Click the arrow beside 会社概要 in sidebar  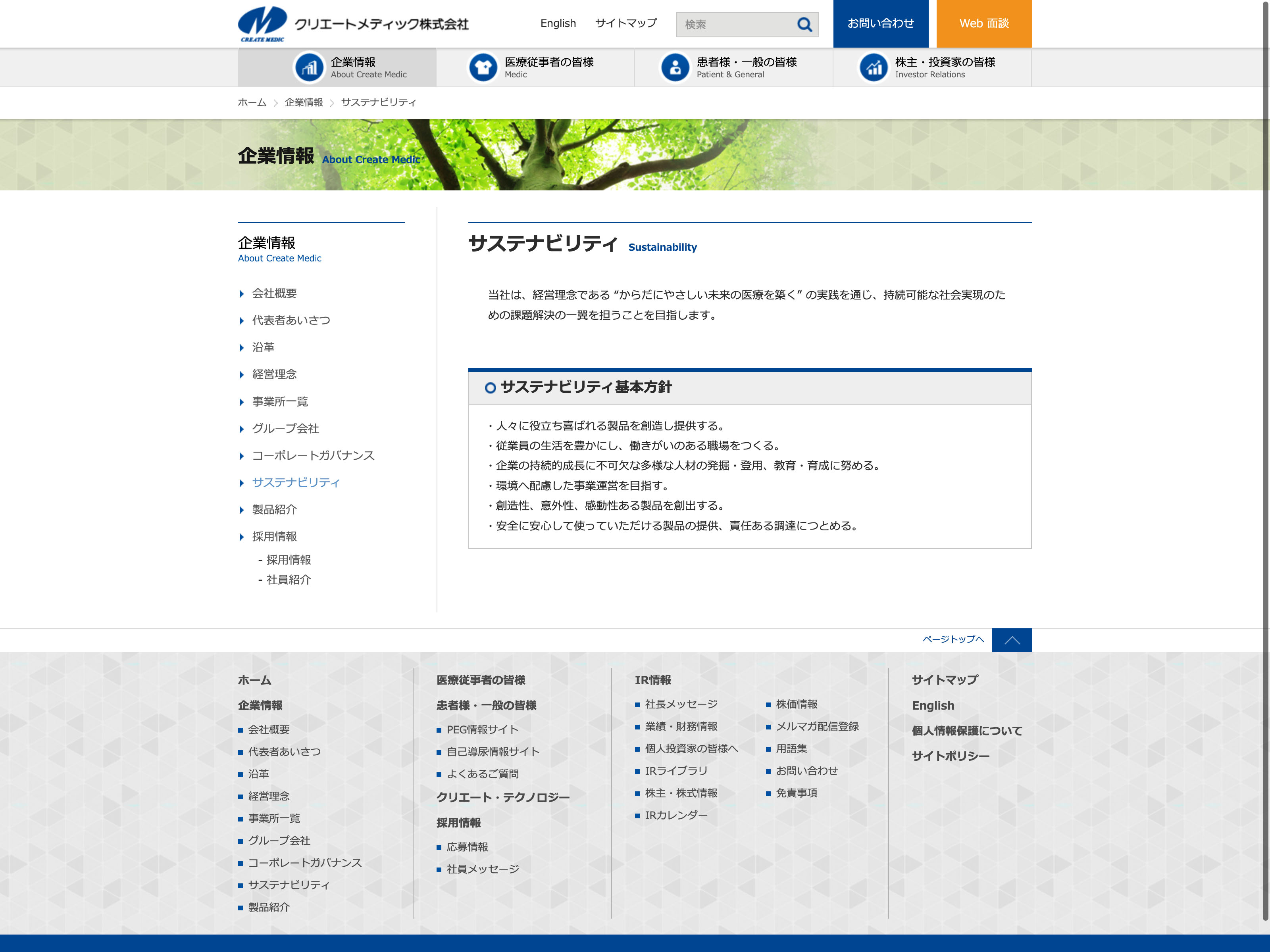tap(242, 294)
